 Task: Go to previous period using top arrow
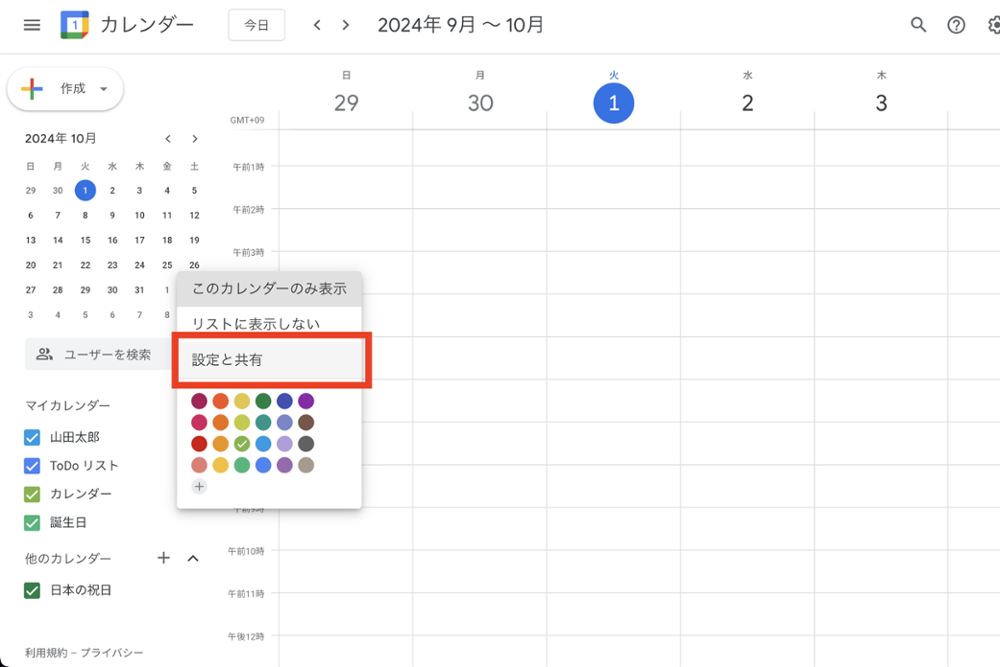coord(317,25)
